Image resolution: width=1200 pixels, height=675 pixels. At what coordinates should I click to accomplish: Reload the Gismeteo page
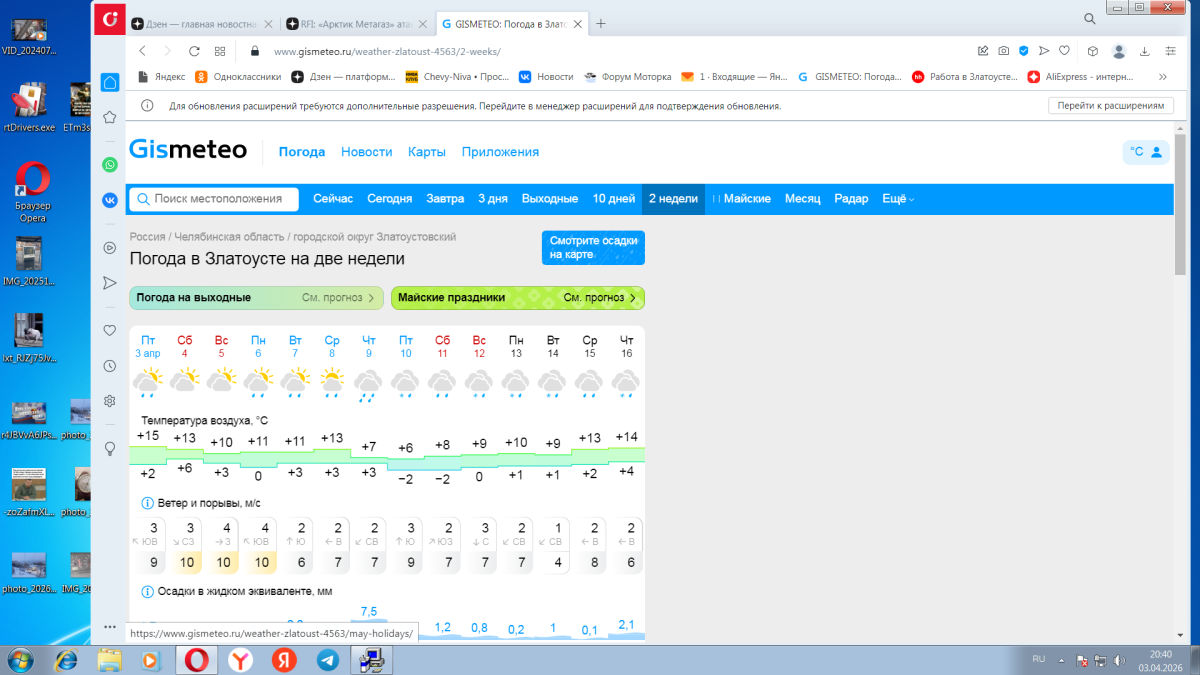point(194,51)
